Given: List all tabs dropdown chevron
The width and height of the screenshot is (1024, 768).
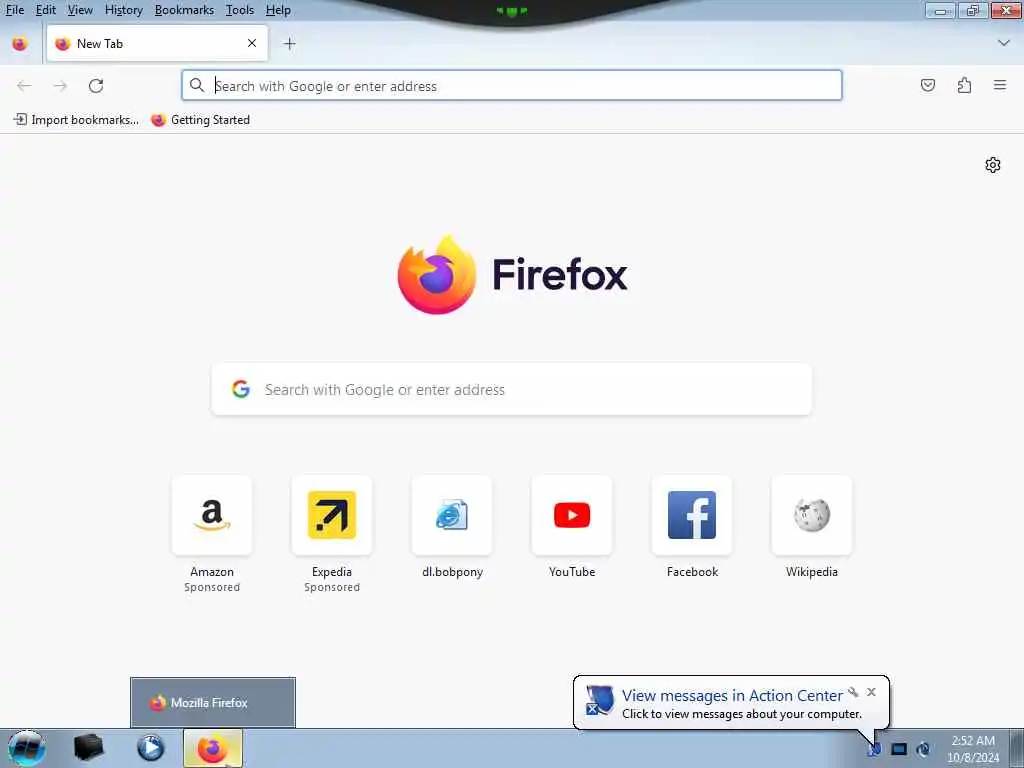Looking at the screenshot, I should click(x=1004, y=43).
